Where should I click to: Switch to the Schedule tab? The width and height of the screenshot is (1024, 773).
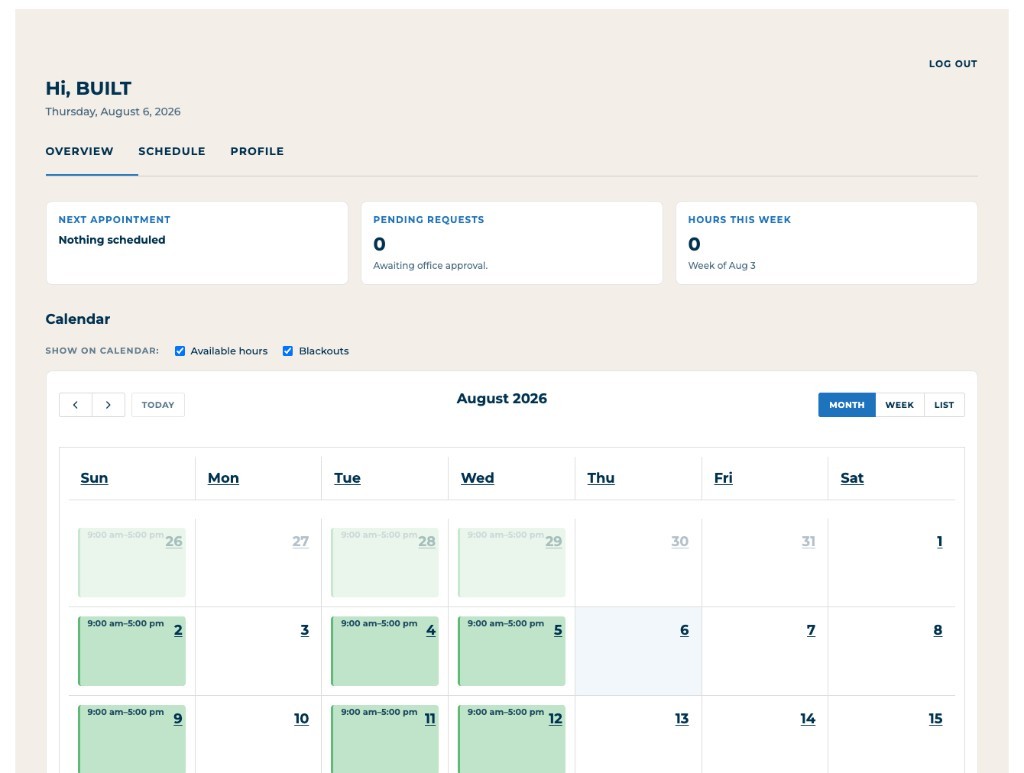tap(172, 151)
